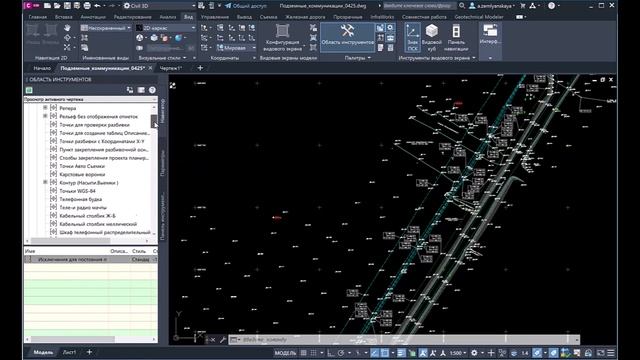Click the Open file folder icon
Screen dimensions: 640x360
57,6
